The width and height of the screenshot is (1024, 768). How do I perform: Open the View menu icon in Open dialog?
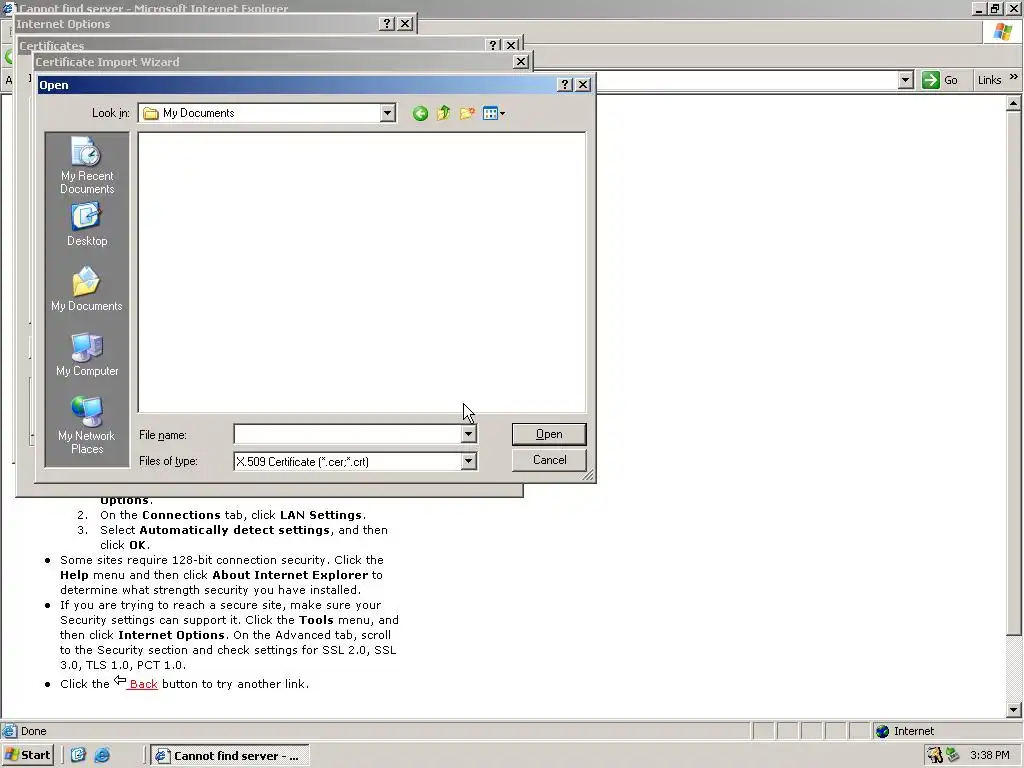[494, 114]
